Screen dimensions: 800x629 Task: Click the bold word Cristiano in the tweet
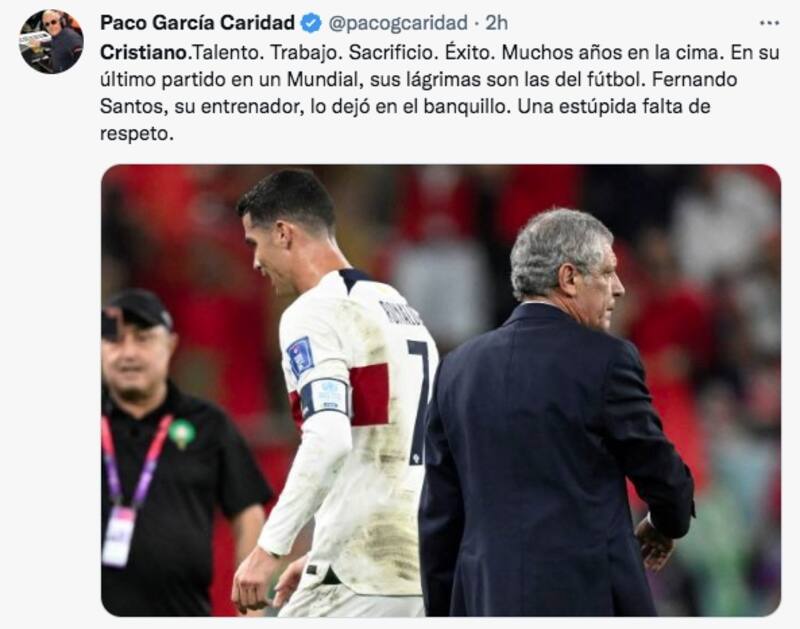[x=144, y=53]
